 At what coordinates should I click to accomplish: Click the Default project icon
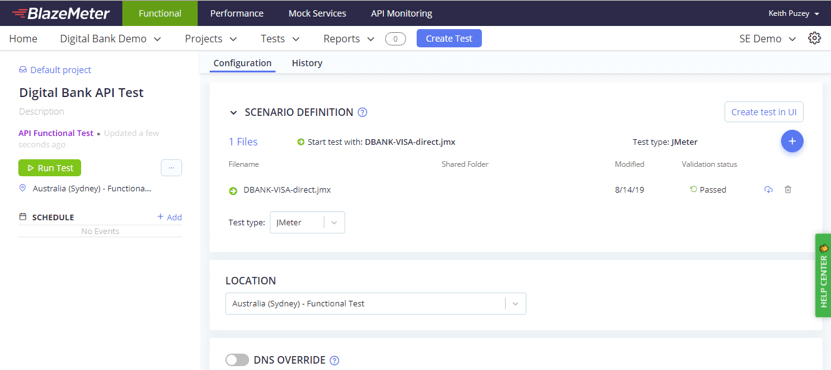(x=23, y=70)
